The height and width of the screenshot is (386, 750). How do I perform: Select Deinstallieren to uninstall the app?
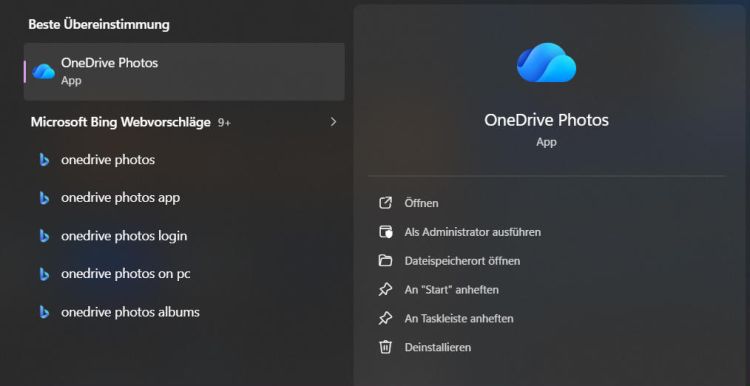[x=438, y=347]
